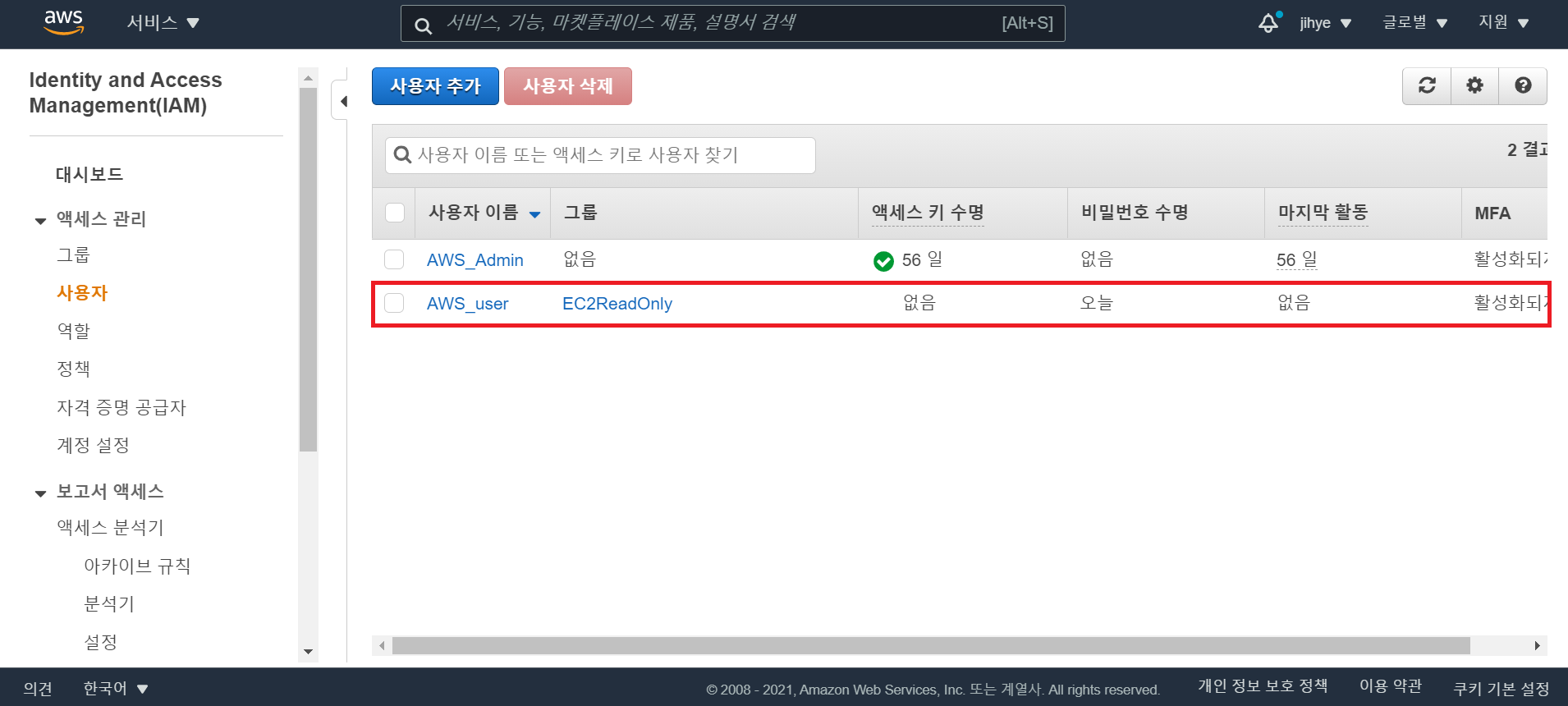
Task: Open 개인 정보 보호 정책 link
Action: [x=1263, y=685]
